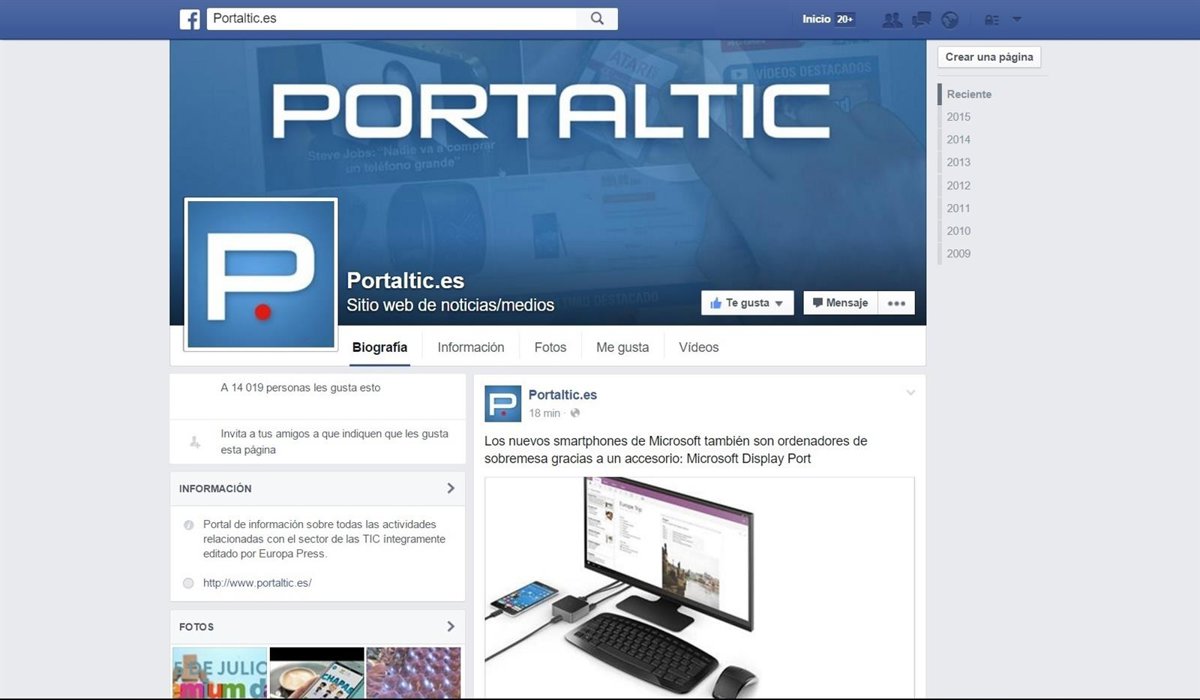
Task: Click the privacy shortcuts lock icon
Action: pyautogui.click(x=992, y=19)
